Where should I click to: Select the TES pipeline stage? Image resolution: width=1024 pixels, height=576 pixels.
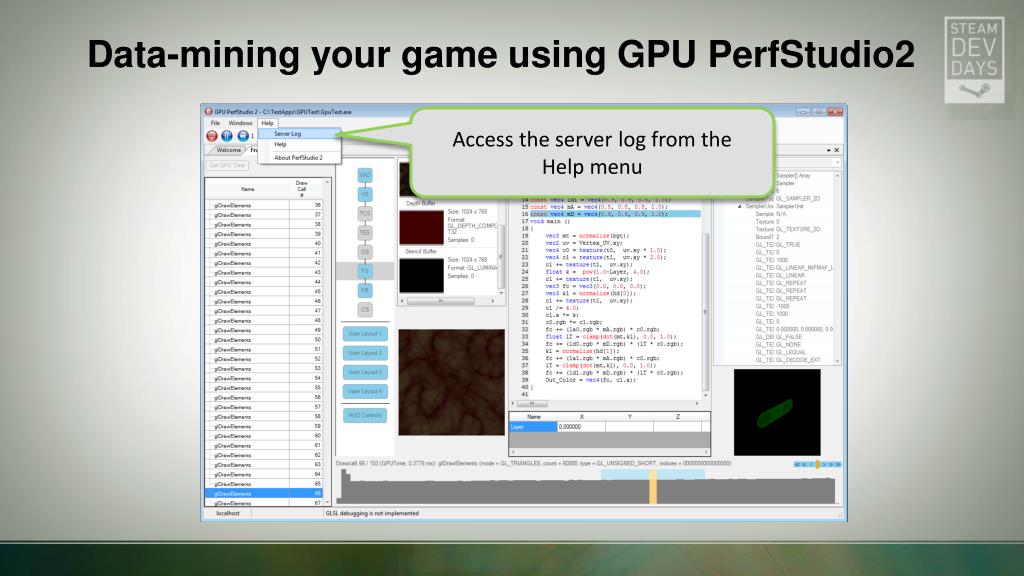[x=365, y=232]
